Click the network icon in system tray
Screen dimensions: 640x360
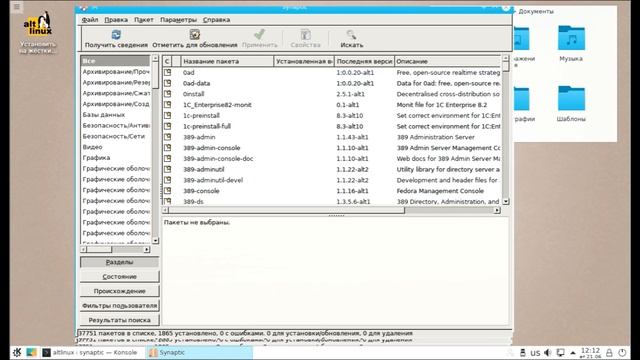point(561,352)
